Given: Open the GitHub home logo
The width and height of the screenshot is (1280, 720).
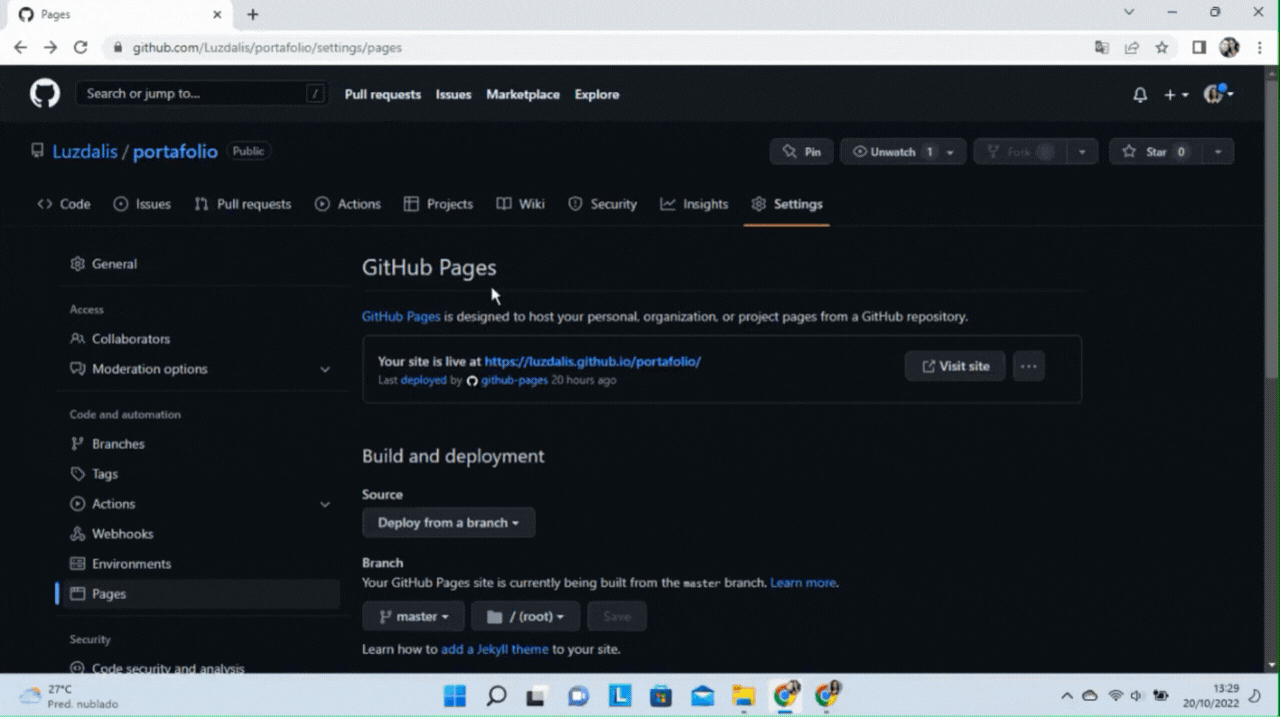Looking at the screenshot, I should click(x=45, y=94).
